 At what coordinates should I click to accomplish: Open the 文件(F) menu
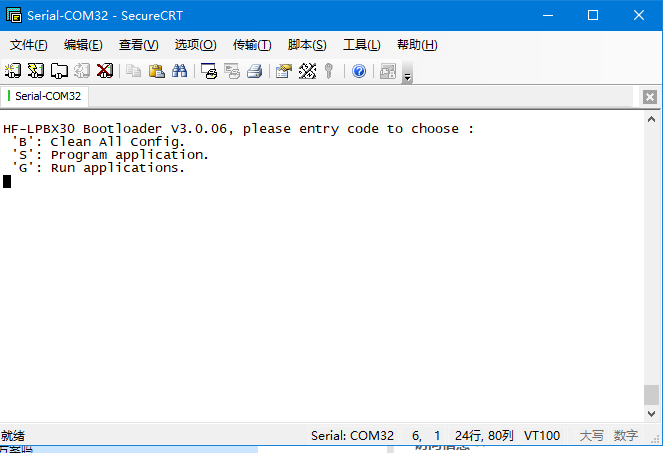coord(29,44)
